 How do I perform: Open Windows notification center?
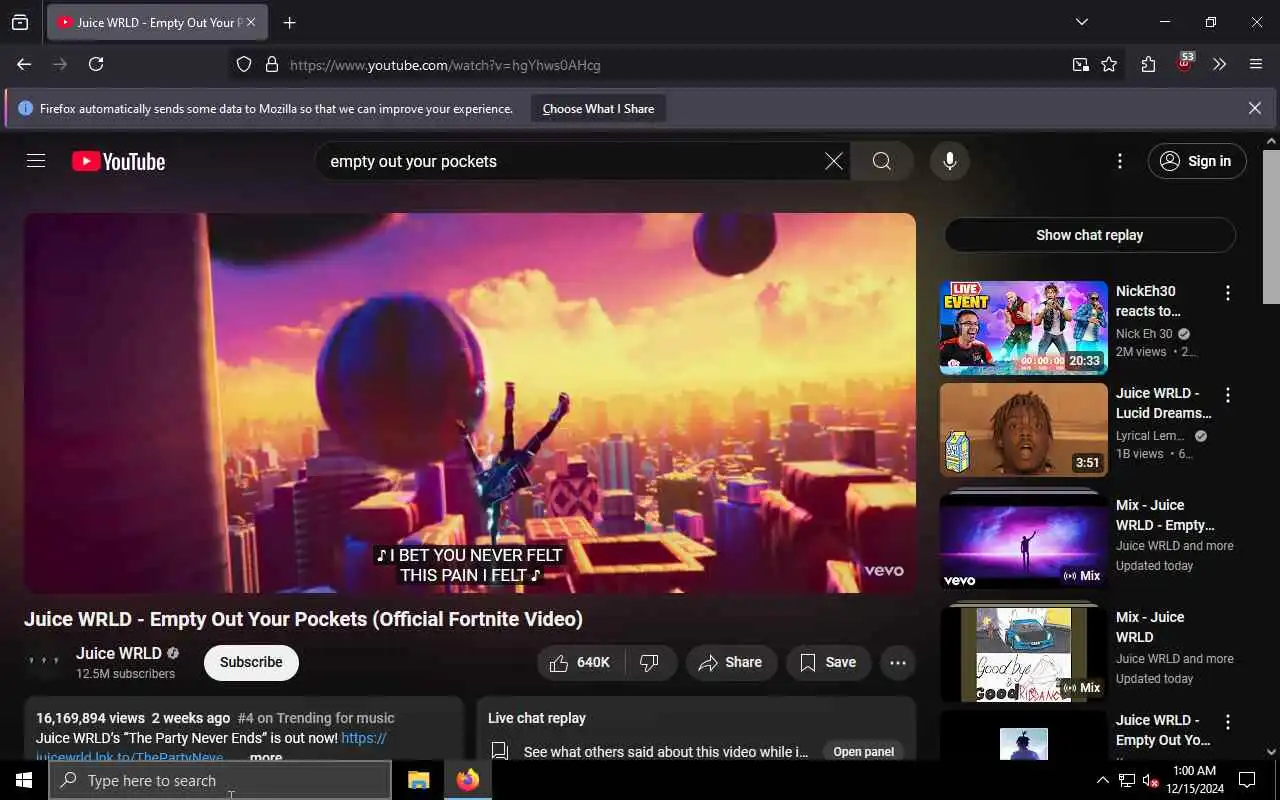tap(1247, 780)
